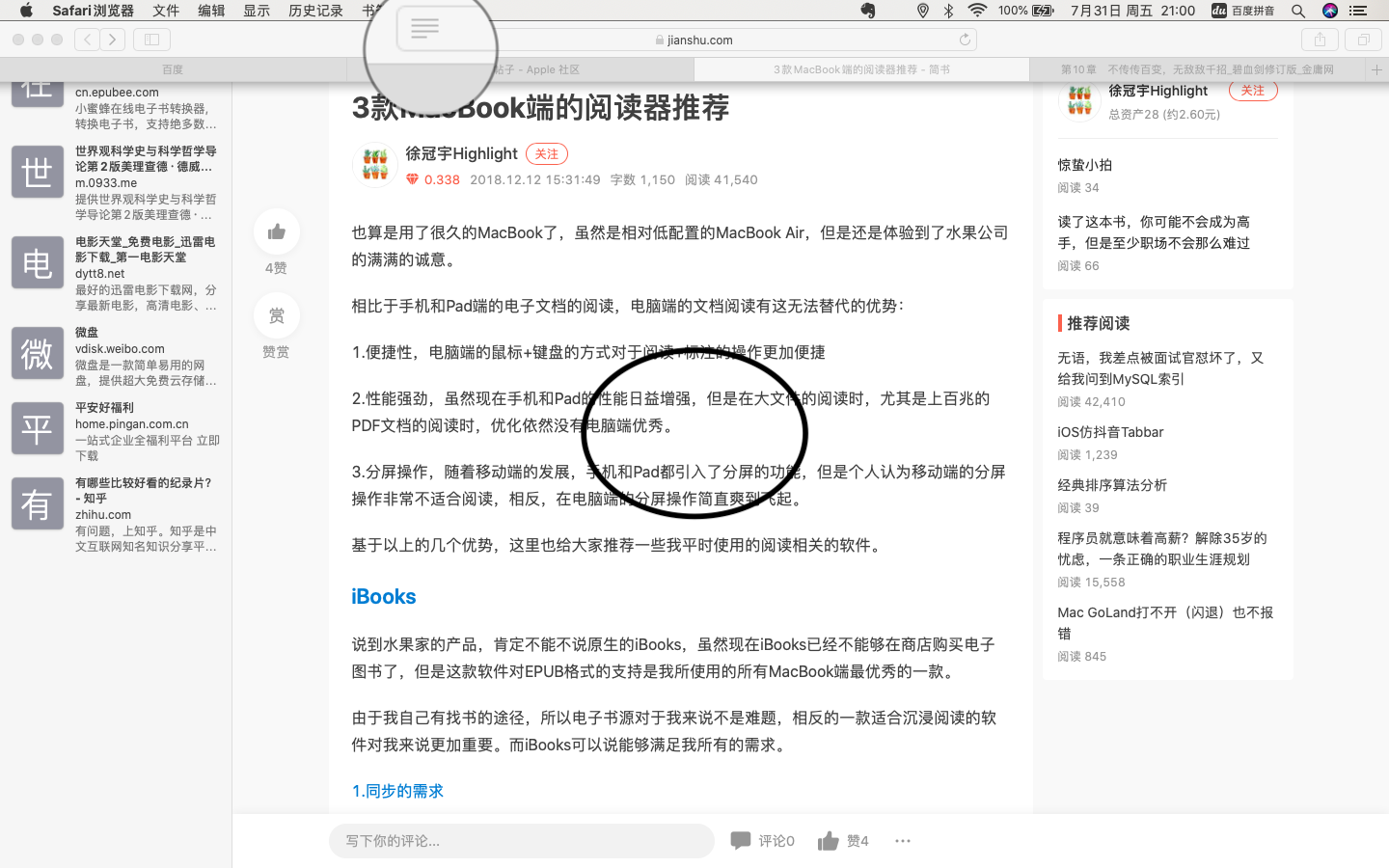The width and height of the screenshot is (1389, 868).
Task: Click the thumbs-up like circle beside article
Action: click(x=277, y=231)
